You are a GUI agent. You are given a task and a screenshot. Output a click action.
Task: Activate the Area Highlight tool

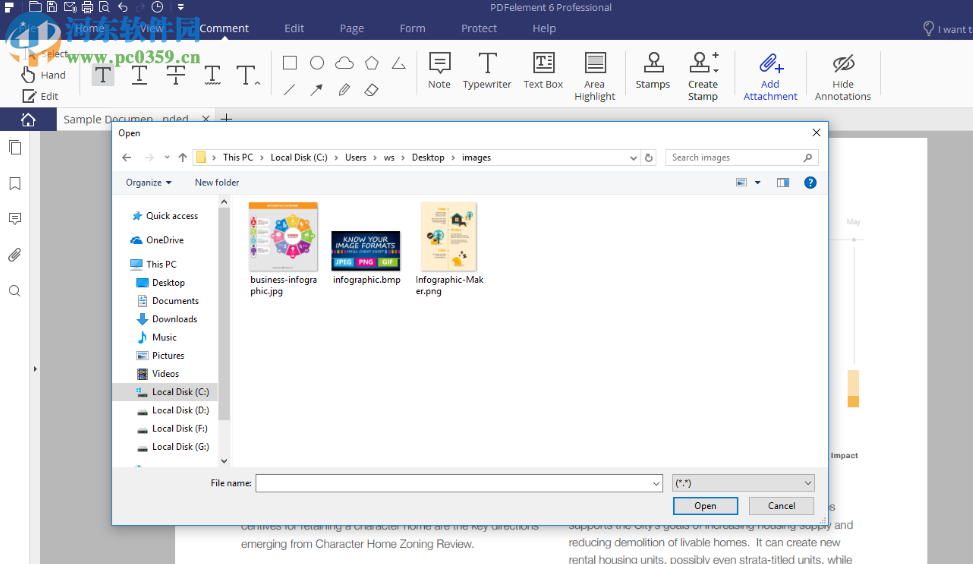click(x=595, y=76)
